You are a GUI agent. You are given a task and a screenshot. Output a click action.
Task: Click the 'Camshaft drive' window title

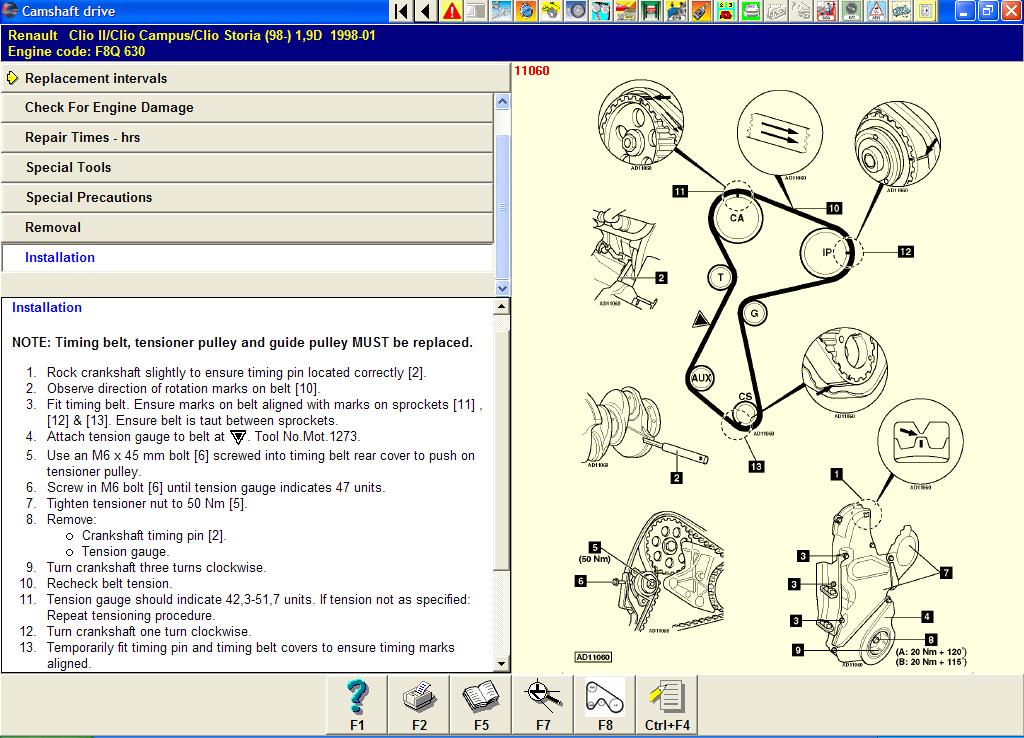point(69,11)
